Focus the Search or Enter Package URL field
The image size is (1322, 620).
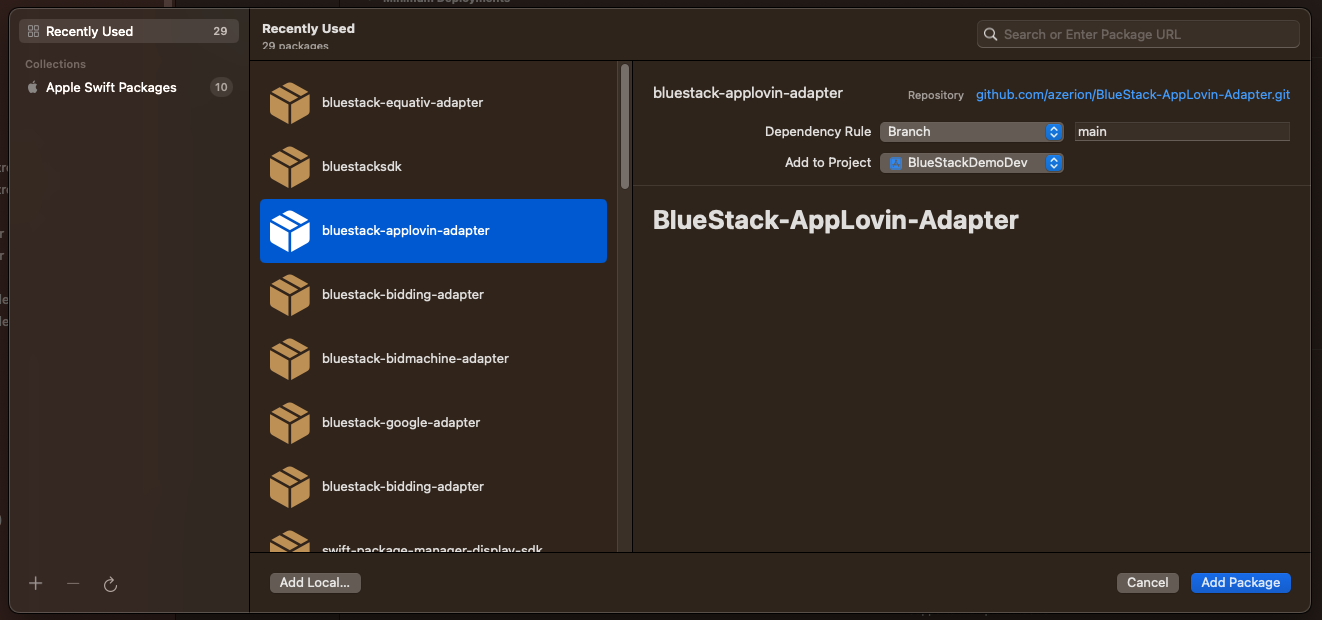click(1138, 34)
